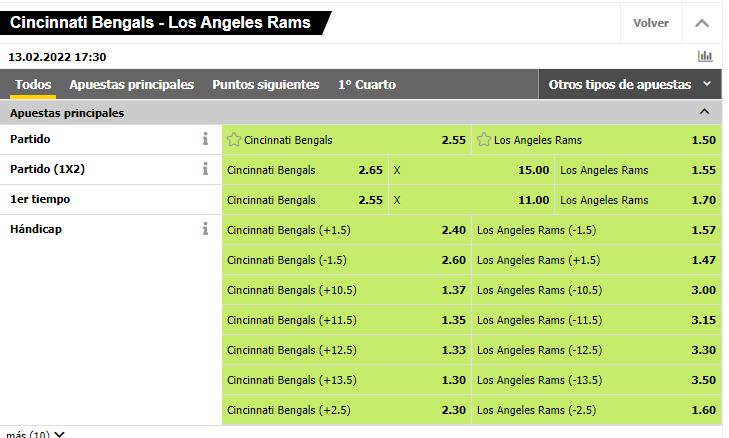
Task: Open Otros tipos de apuestas dropdown
Action: tap(630, 85)
